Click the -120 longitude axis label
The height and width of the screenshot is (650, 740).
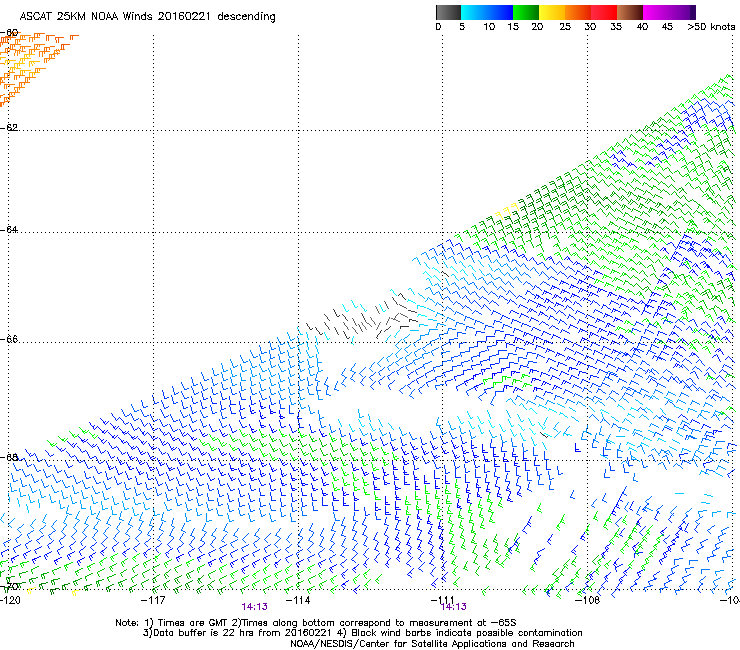click(10, 599)
